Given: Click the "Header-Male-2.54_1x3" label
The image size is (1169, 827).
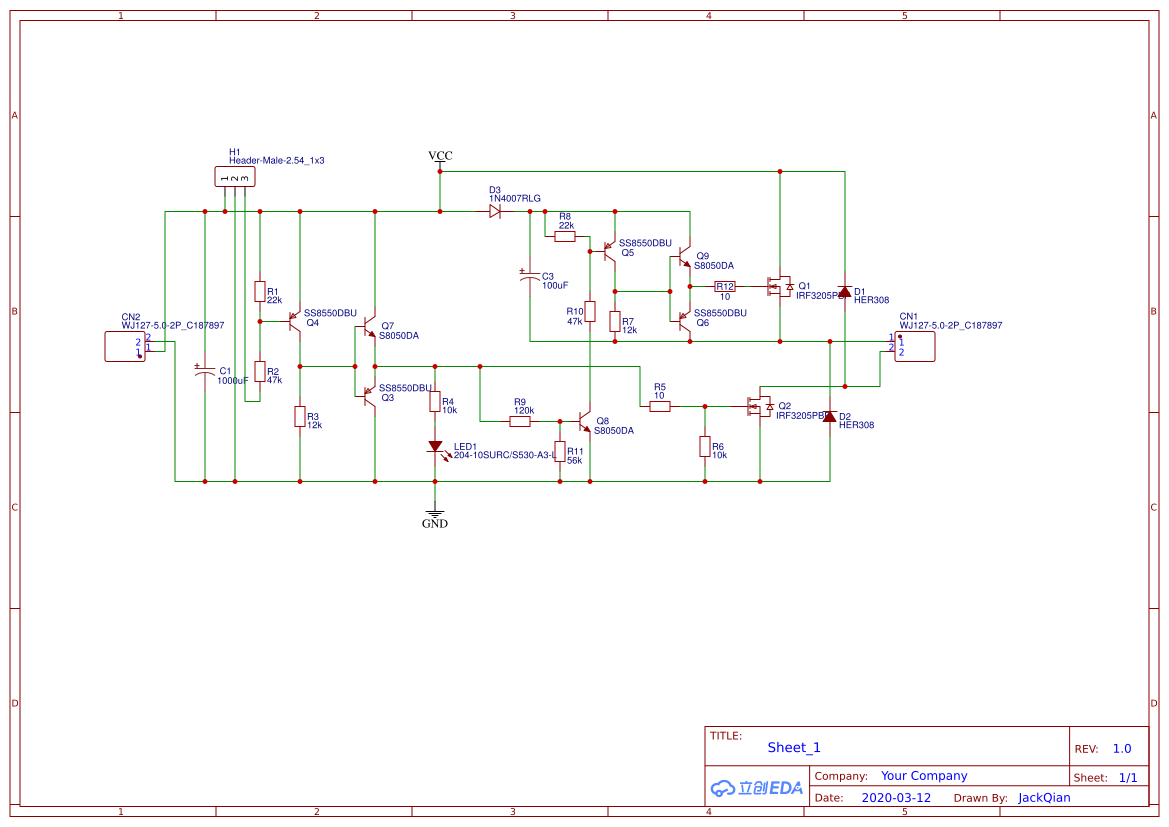Looking at the screenshot, I should [277, 160].
